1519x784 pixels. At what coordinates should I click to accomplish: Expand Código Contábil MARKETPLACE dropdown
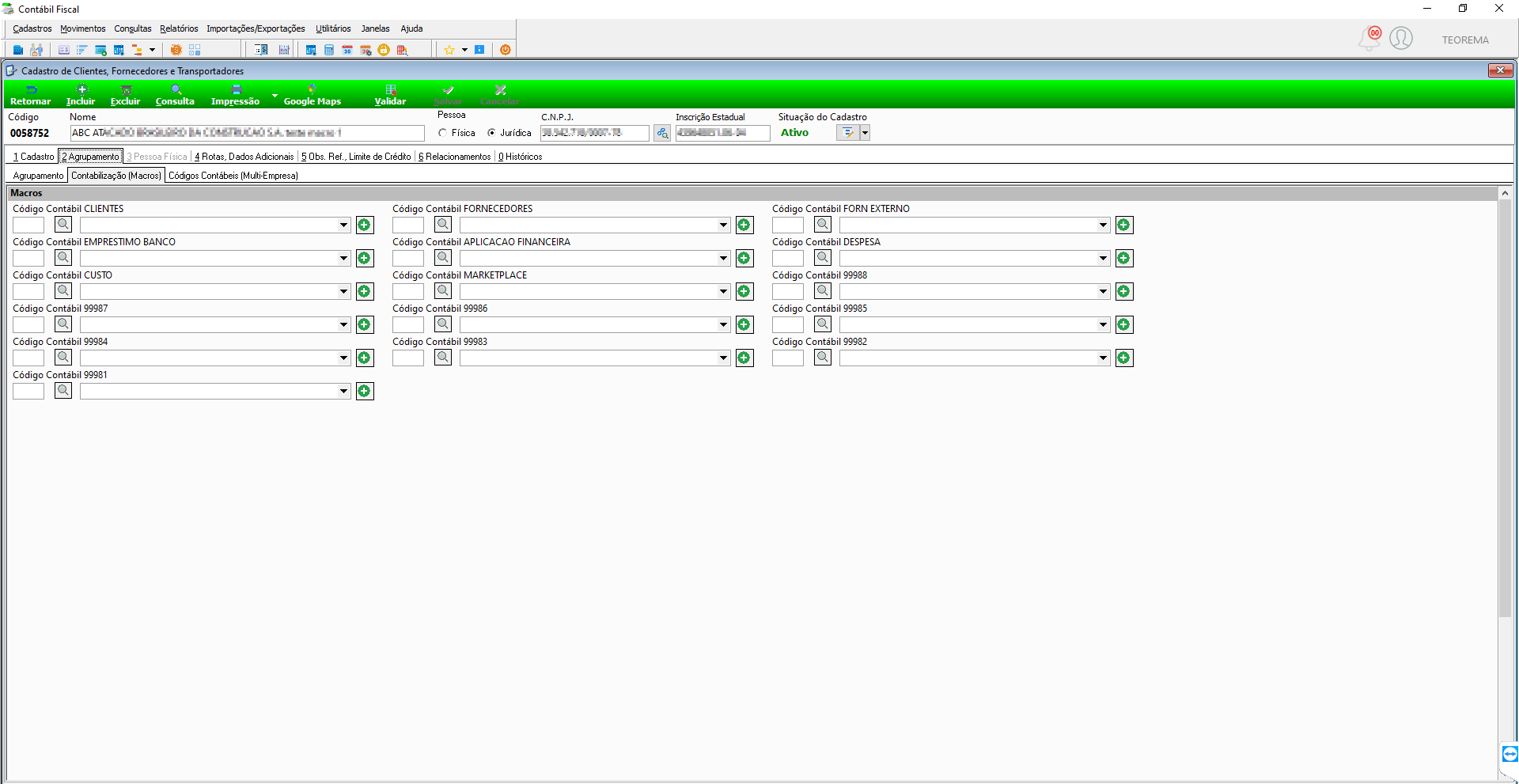pos(723,292)
